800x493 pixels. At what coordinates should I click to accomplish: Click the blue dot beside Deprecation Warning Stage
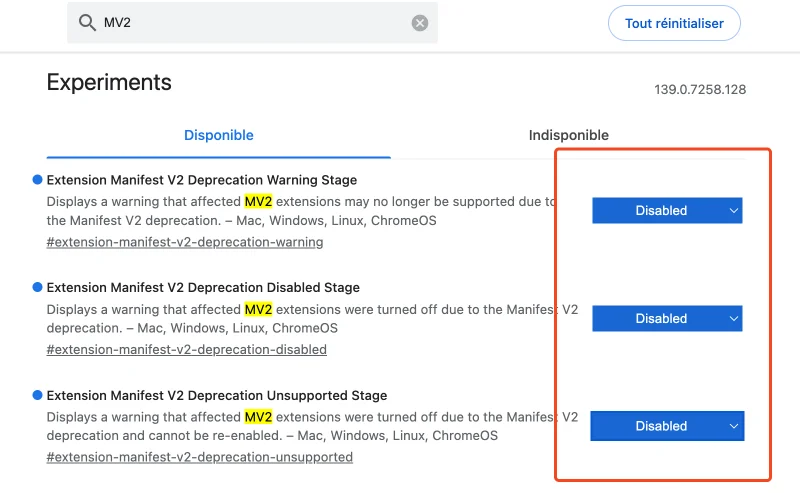(x=37, y=179)
